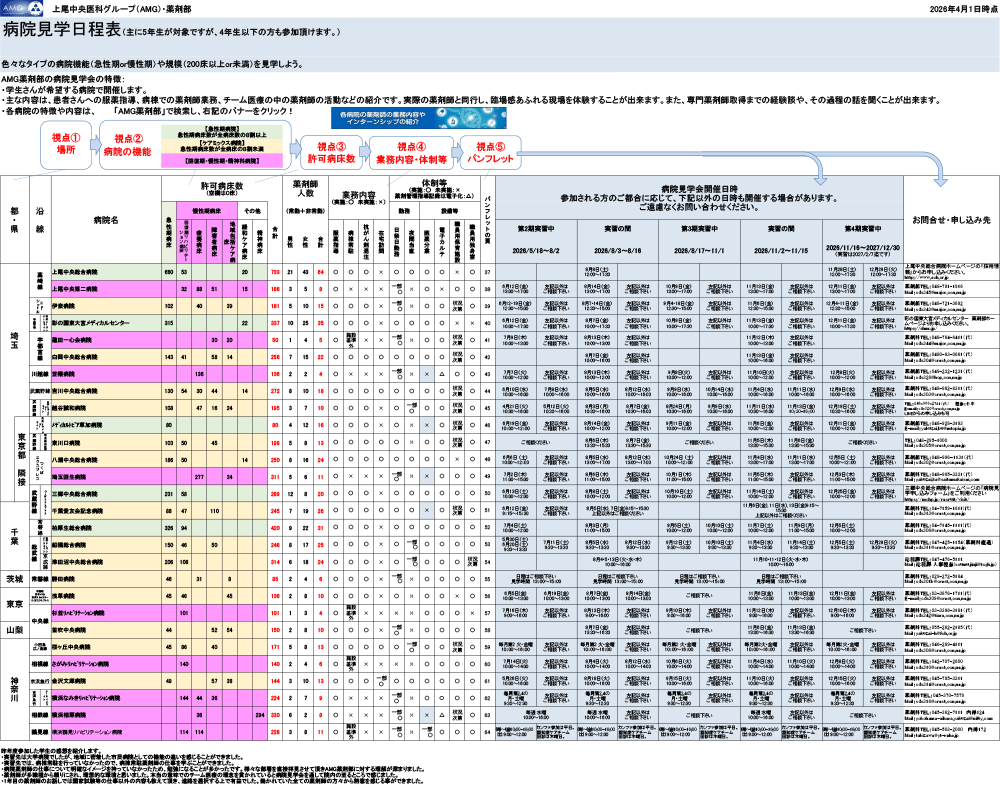Image resolution: width=1000 pixels, height=785 pixels.
Task: Click the pink 慢性期病床 column header
Action: click(206, 212)
